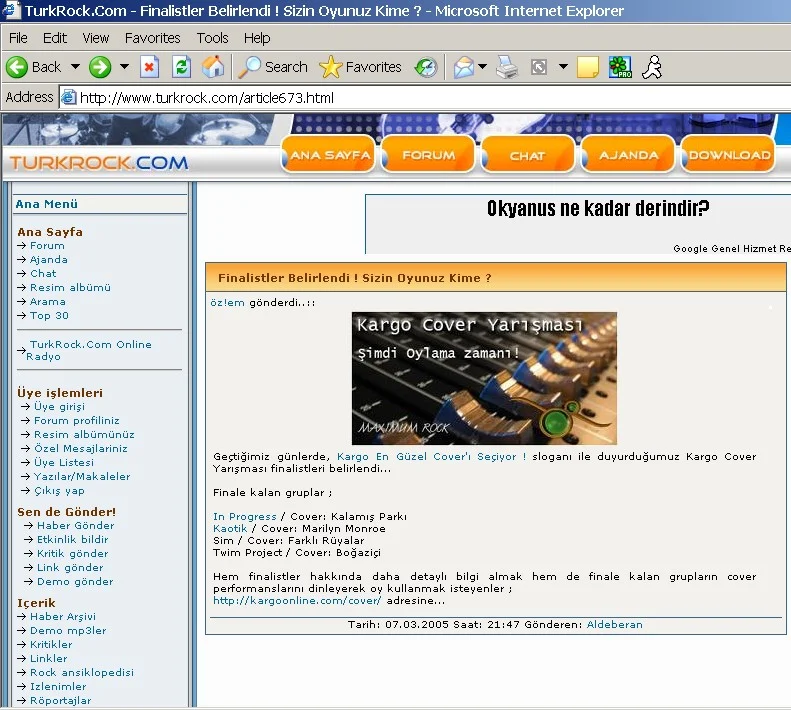
Task: Open the Mail icon dropdown arrow
Action: coord(482,67)
